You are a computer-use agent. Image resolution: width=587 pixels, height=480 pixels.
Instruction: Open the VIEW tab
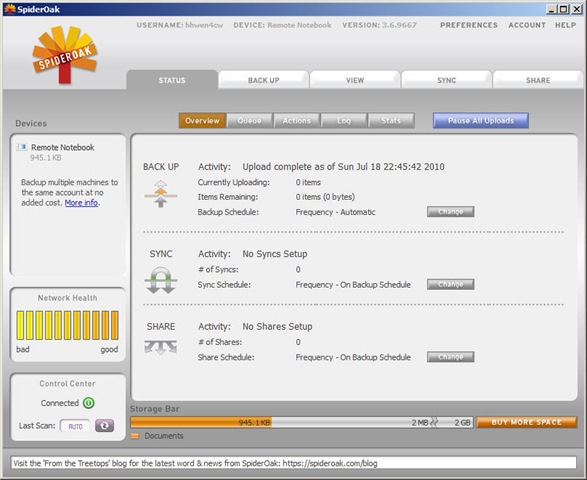click(355, 80)
